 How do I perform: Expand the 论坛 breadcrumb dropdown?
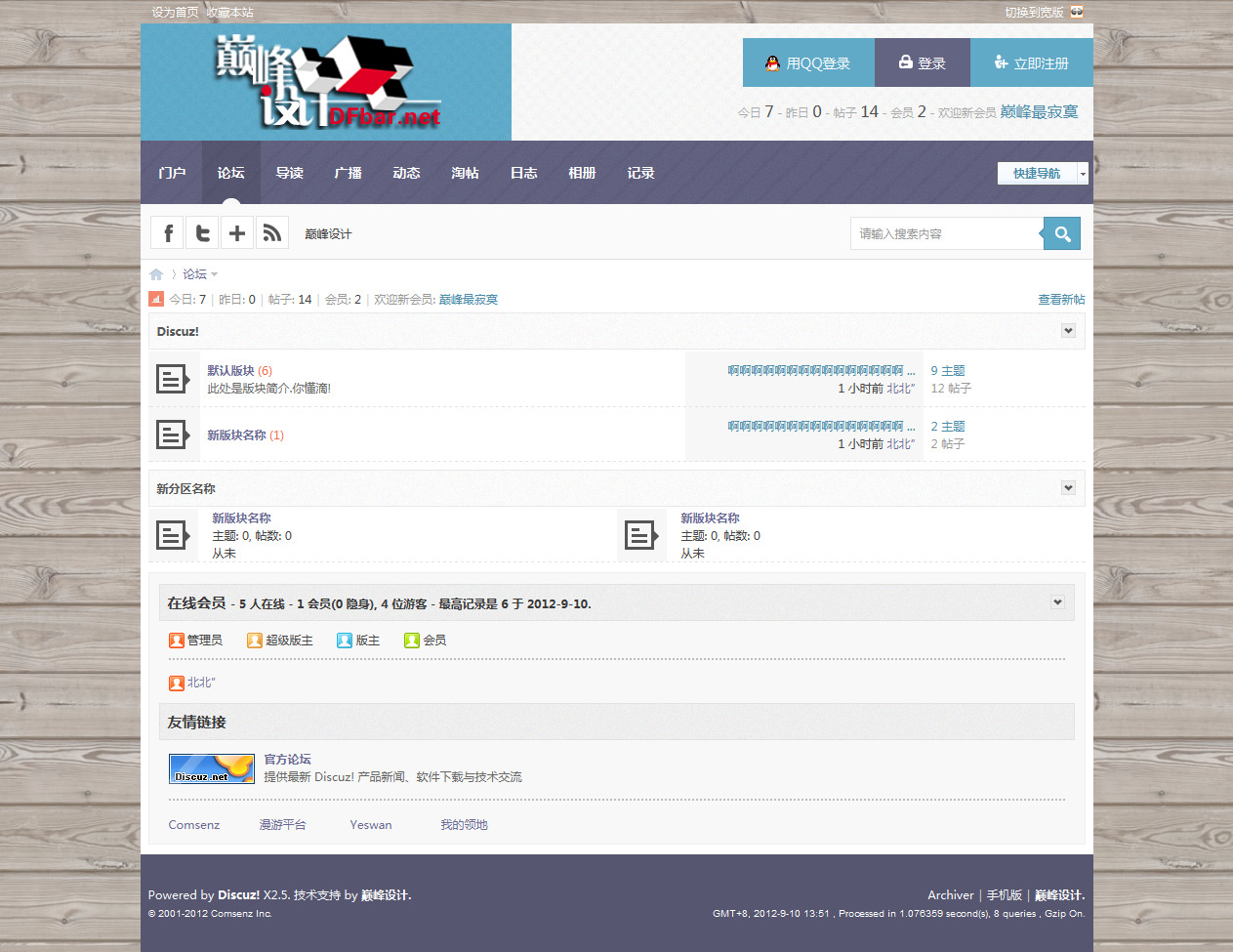click(215, 274)
